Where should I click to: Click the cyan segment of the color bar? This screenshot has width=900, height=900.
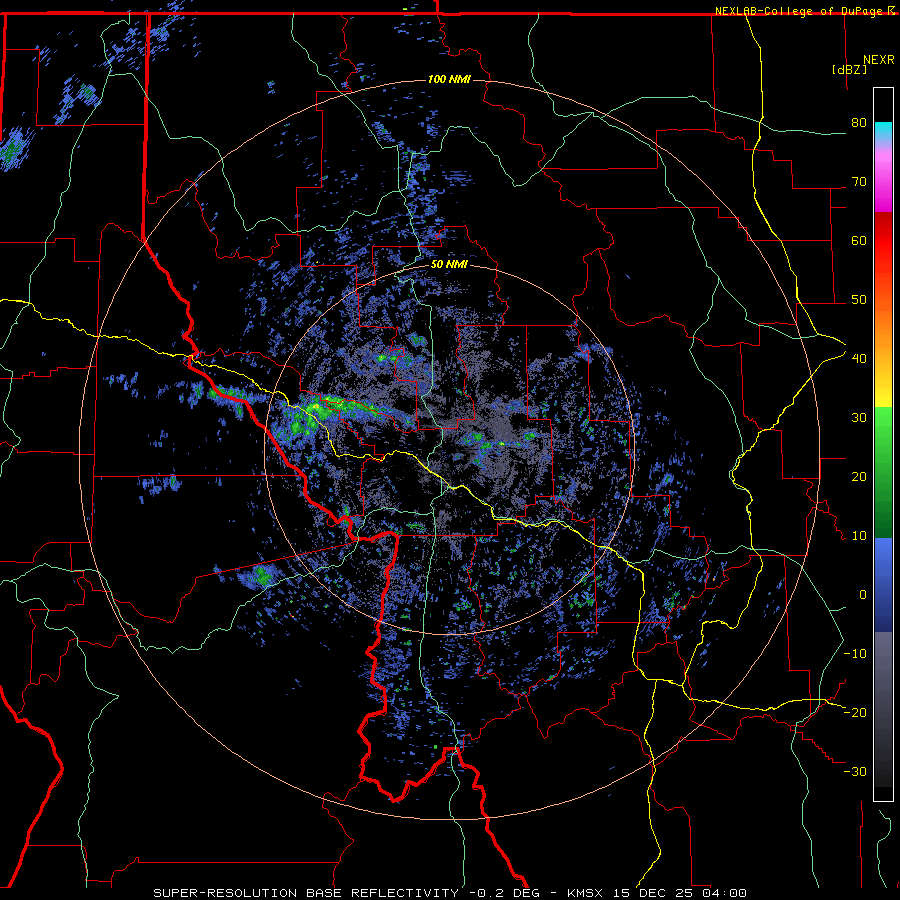pyautogui.click(x=883, y=131)
